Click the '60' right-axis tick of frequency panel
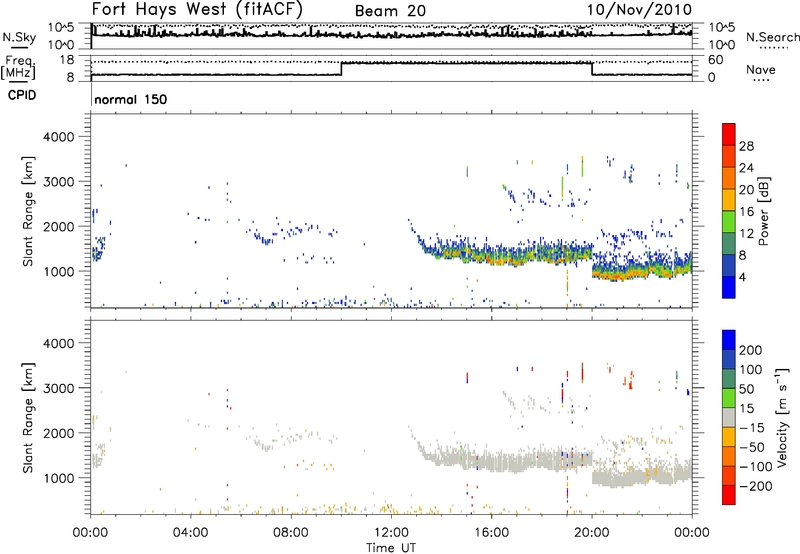 coord(715,60)
